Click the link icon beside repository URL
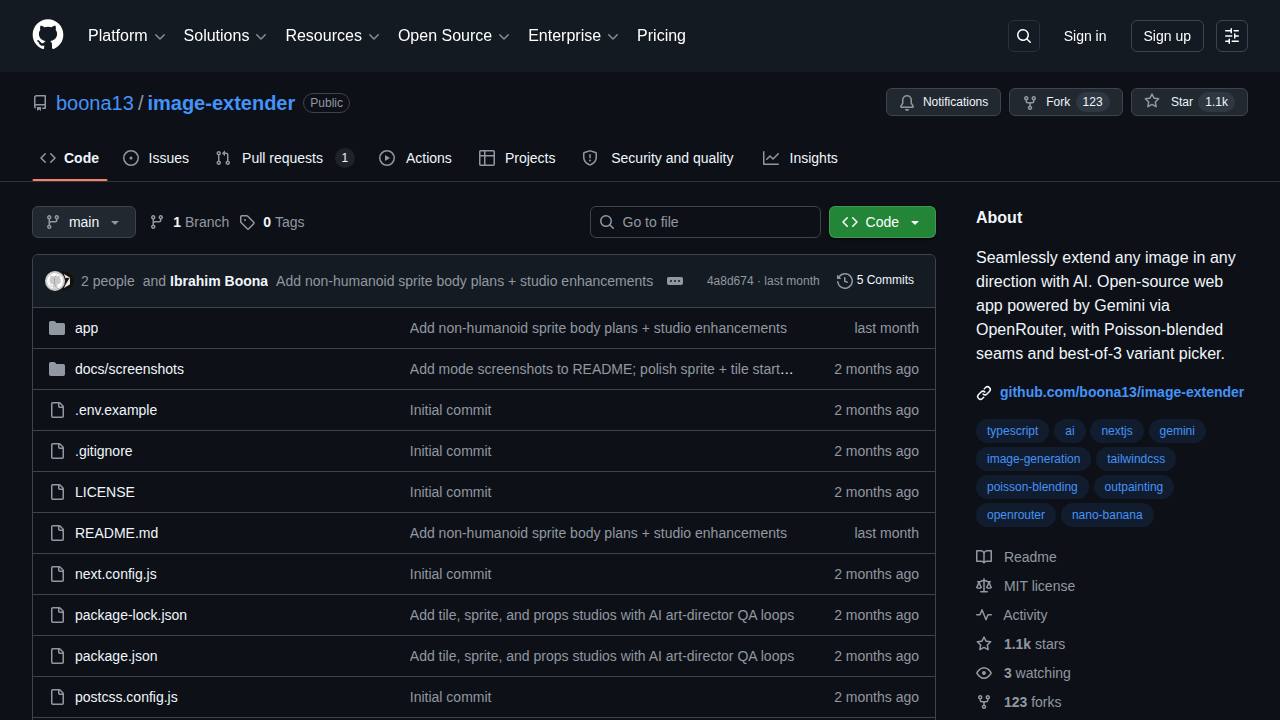The height and width of the screenshot is (720, 1280). click(984, 393)
